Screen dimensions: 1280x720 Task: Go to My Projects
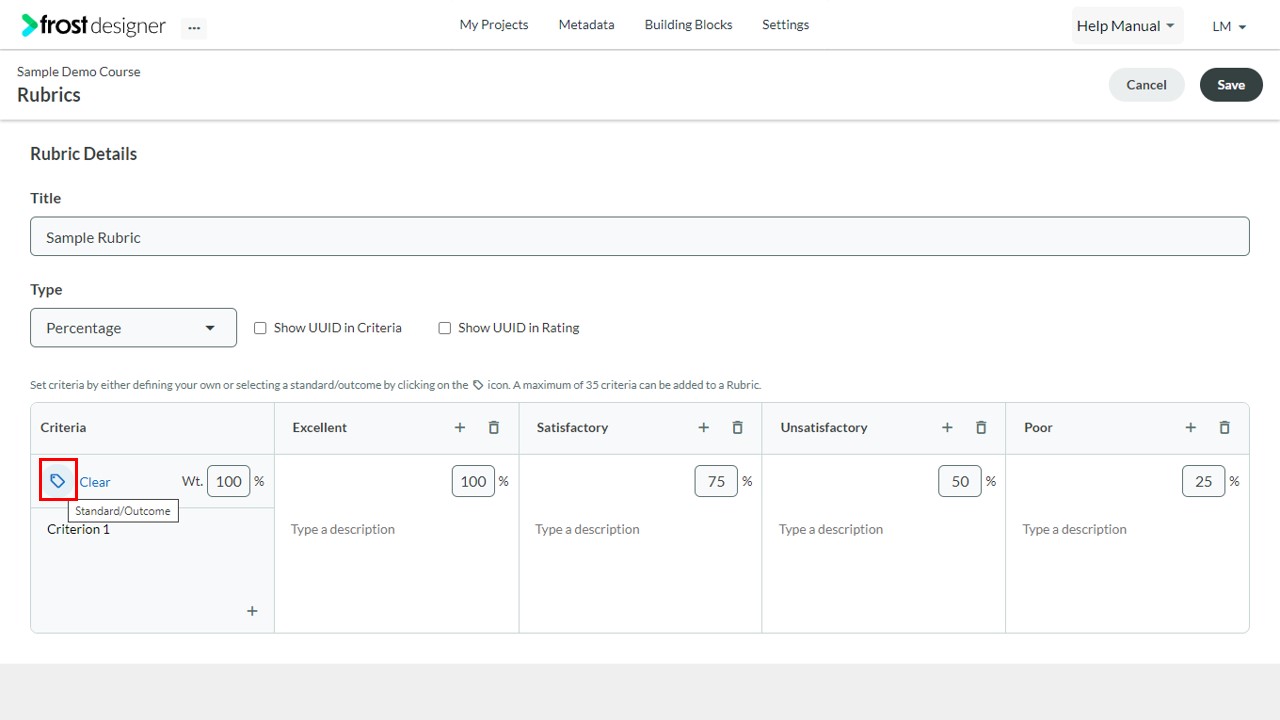[x=494, y=25]
